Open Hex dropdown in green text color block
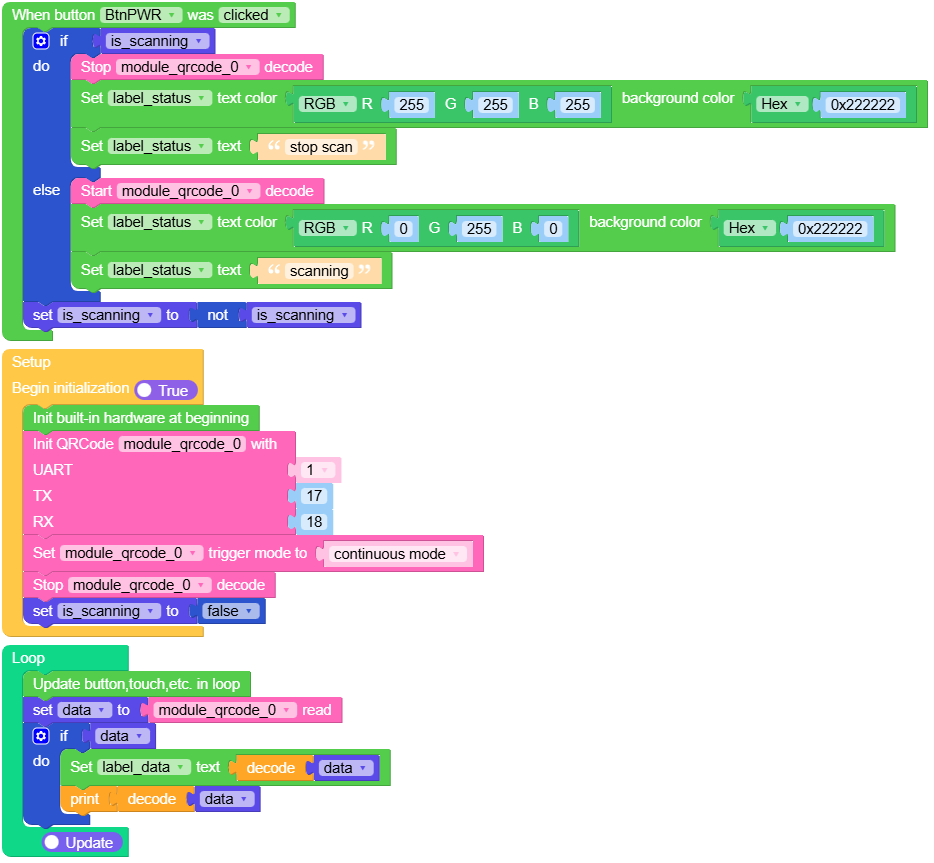Viewport: 934px width, 863px height. 749,228
